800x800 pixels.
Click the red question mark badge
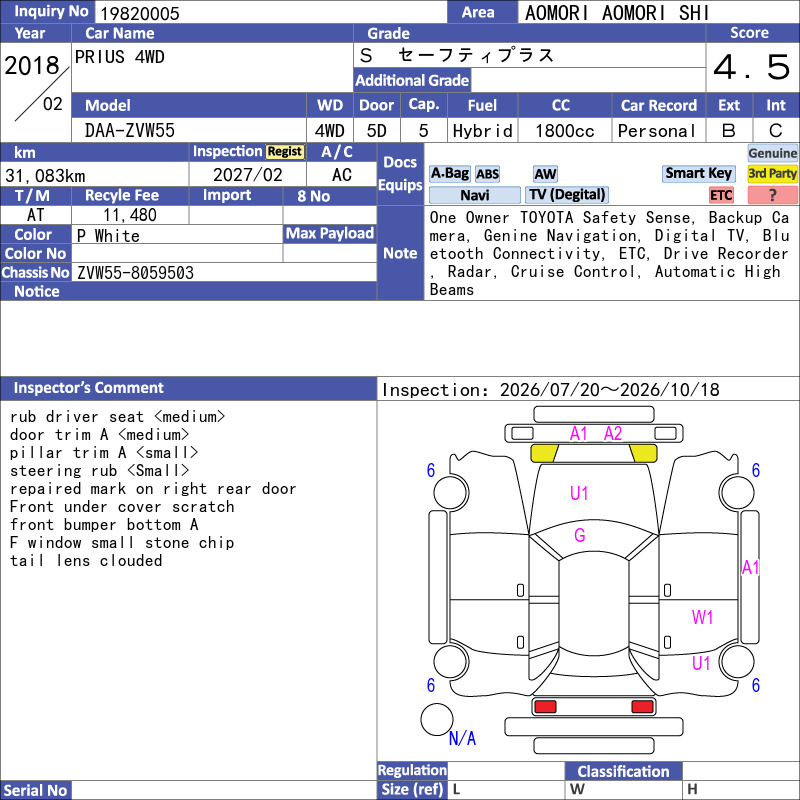(x=772, y=195)
